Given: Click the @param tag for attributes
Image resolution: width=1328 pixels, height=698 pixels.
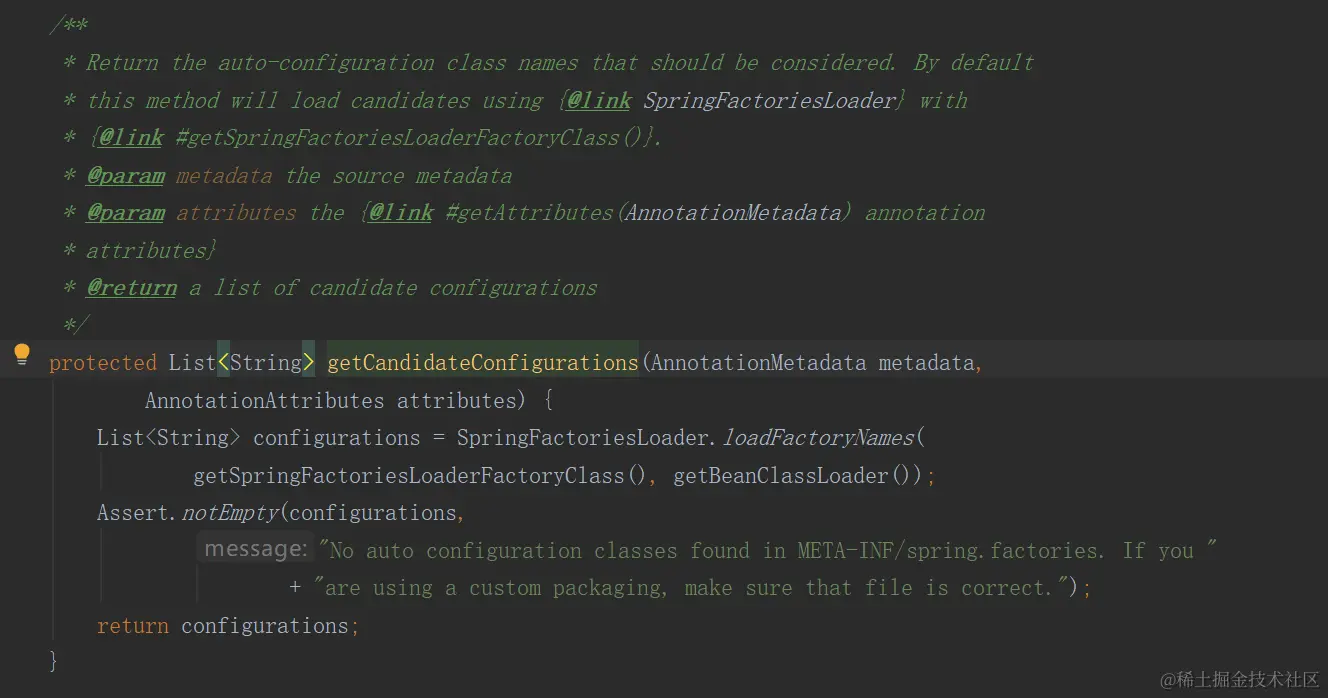Looking at the screenshot, I should (125, 213).
